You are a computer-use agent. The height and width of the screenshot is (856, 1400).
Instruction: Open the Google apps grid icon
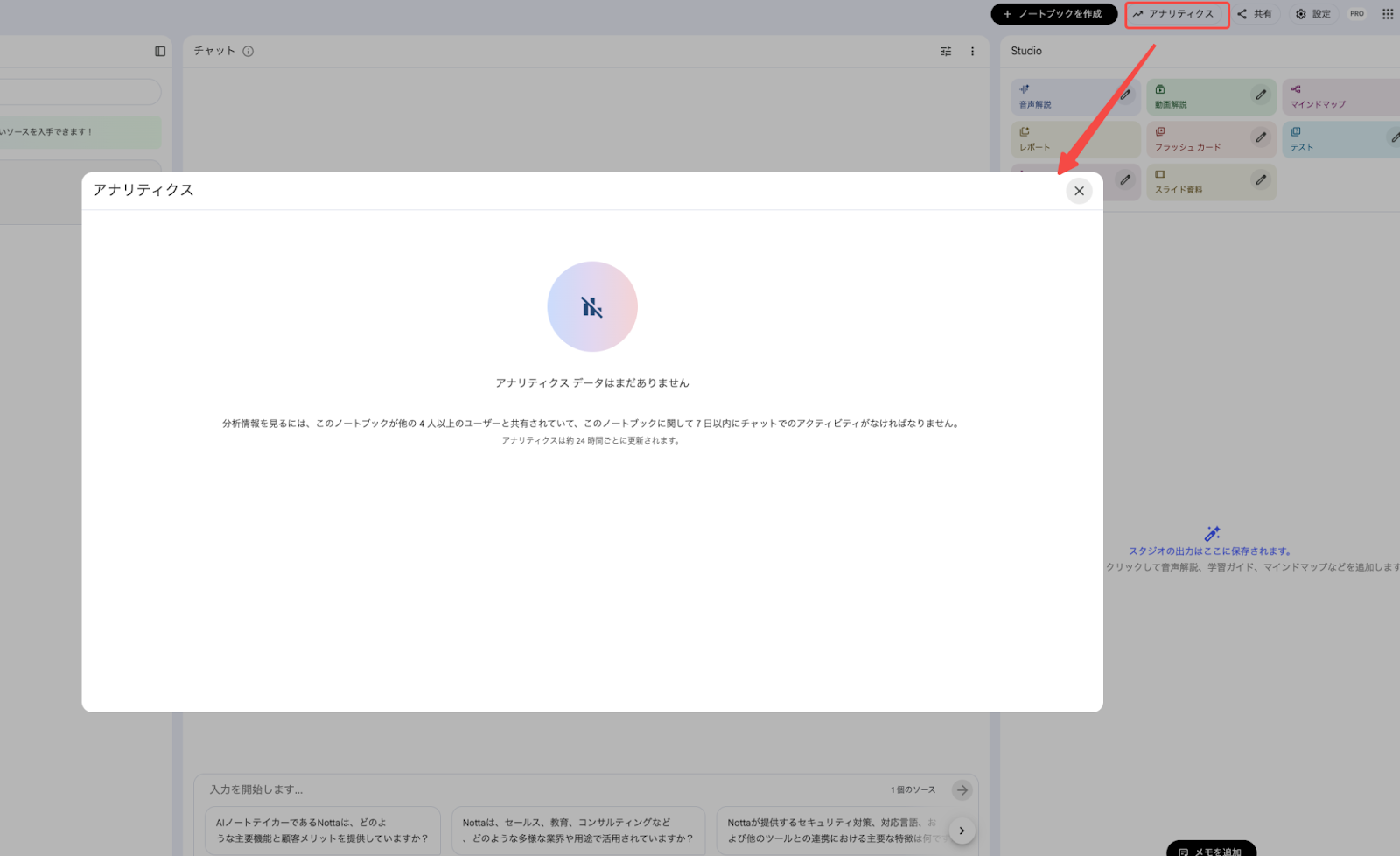1387,14
